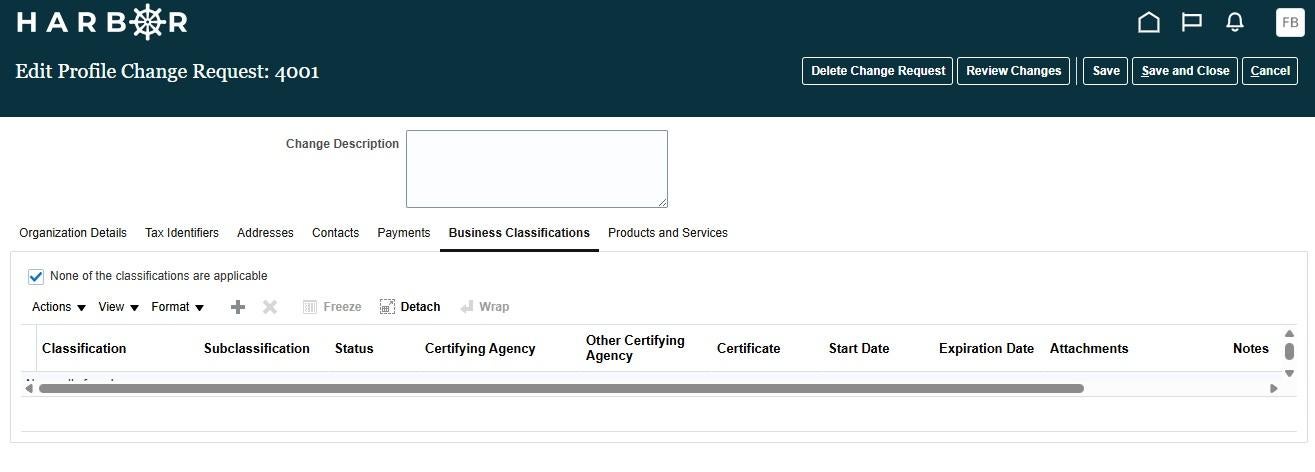Click the Start Date column header
This screenshot has width=1315, height=472.
859,348
